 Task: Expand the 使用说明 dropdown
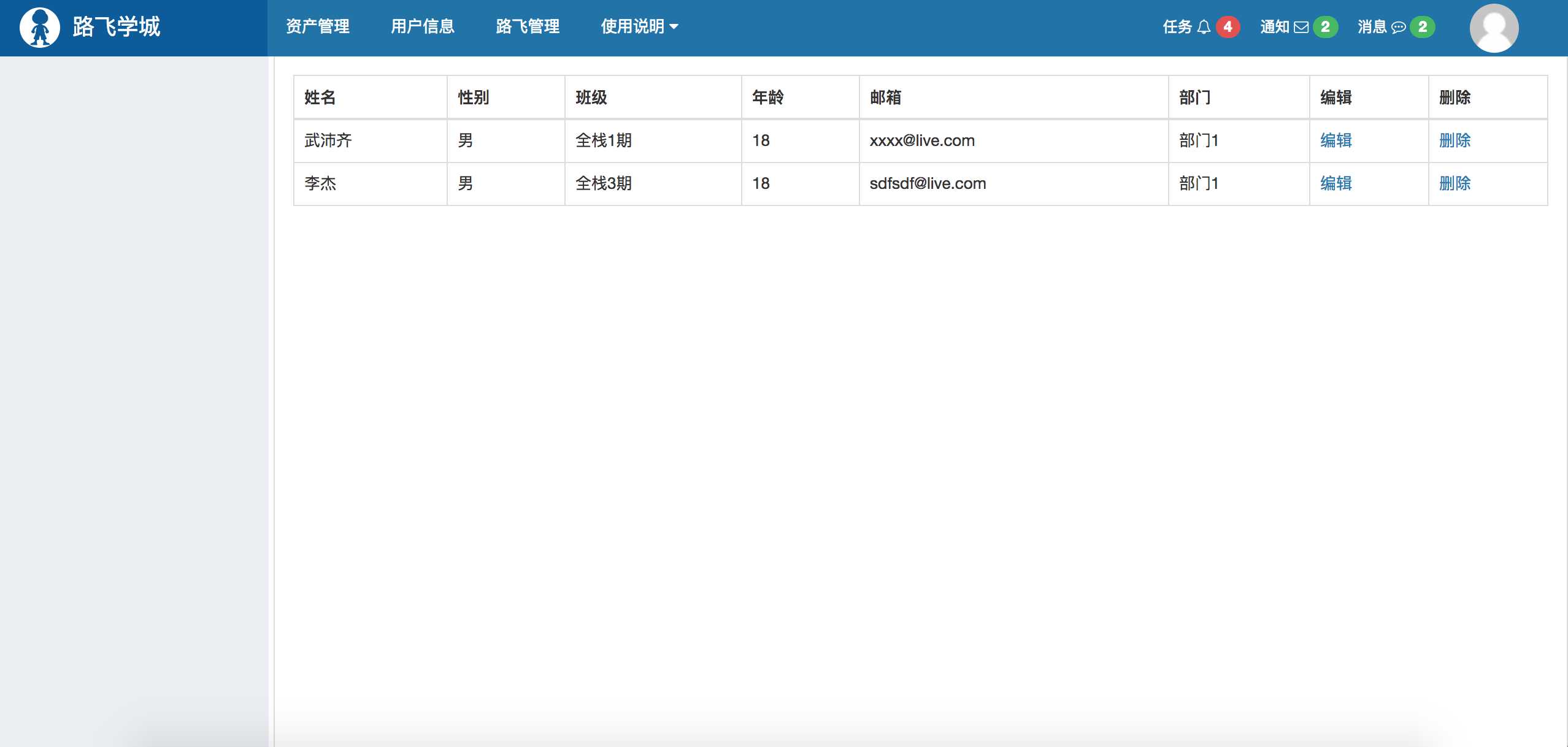coord(639,26)
